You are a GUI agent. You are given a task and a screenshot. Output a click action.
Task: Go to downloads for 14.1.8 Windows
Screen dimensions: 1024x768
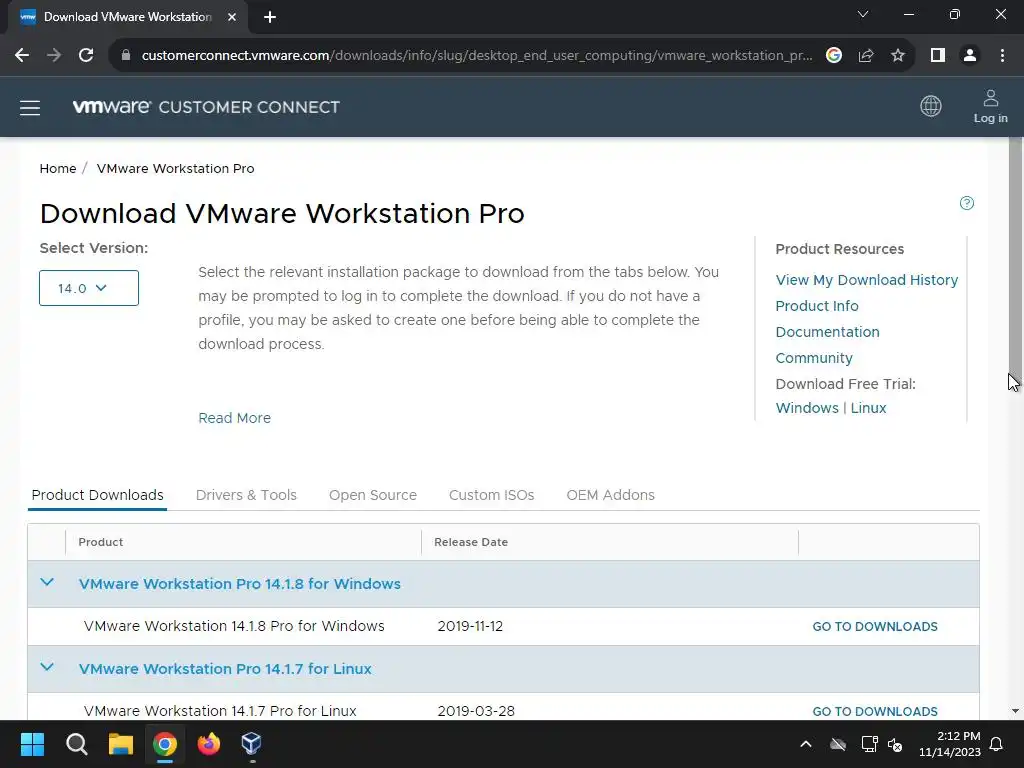point(875,627)
